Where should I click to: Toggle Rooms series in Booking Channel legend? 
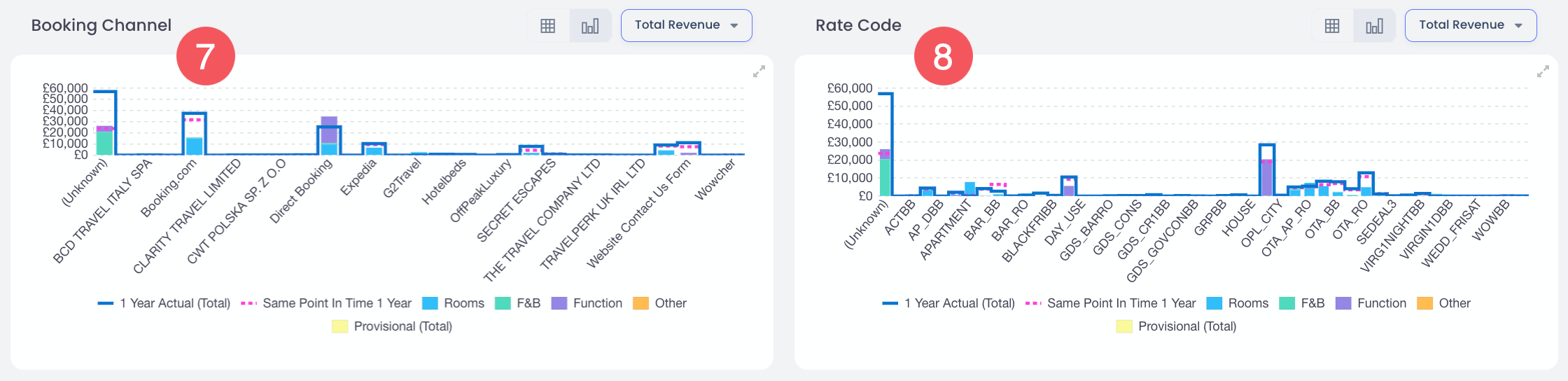tap(454, 303)
